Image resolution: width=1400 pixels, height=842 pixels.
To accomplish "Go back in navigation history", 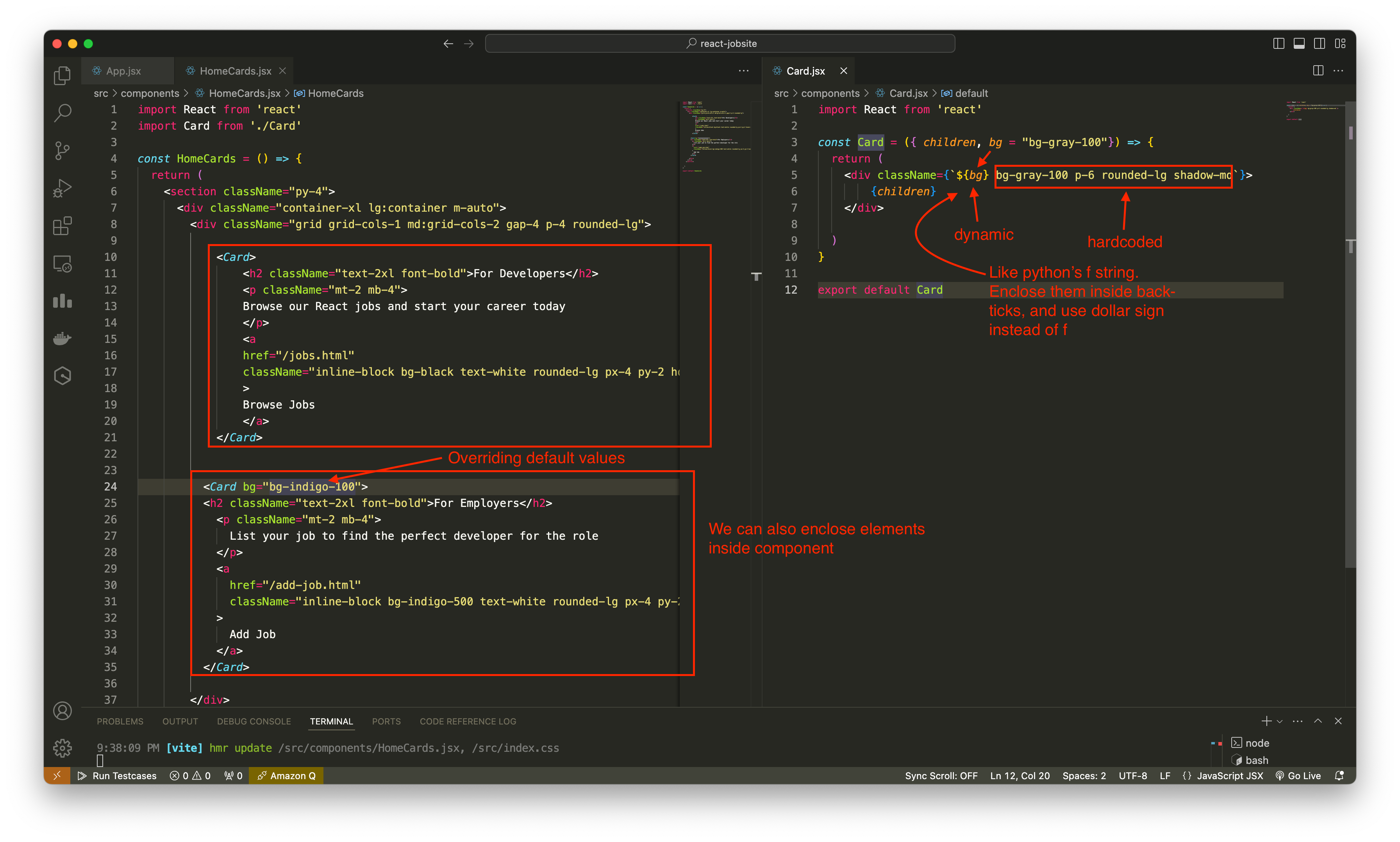I will (x=448, y=44).
